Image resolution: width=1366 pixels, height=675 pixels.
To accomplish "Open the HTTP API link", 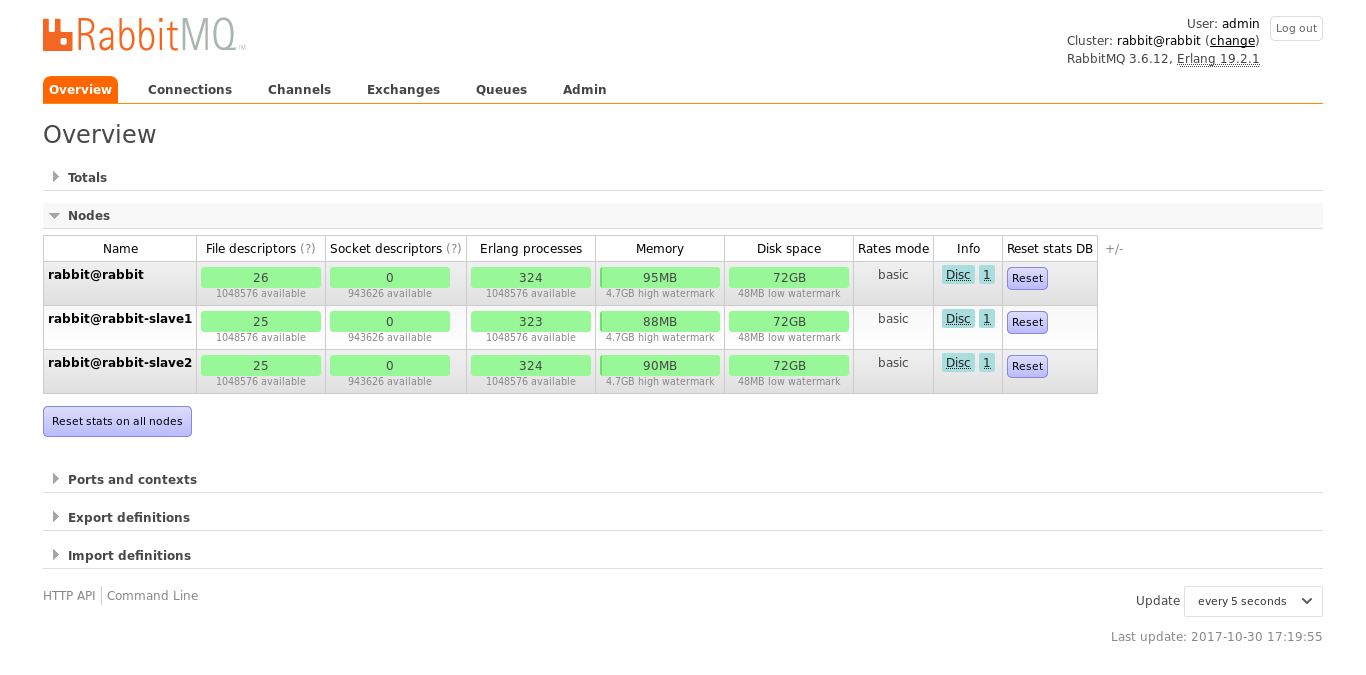I will point(69,596).
